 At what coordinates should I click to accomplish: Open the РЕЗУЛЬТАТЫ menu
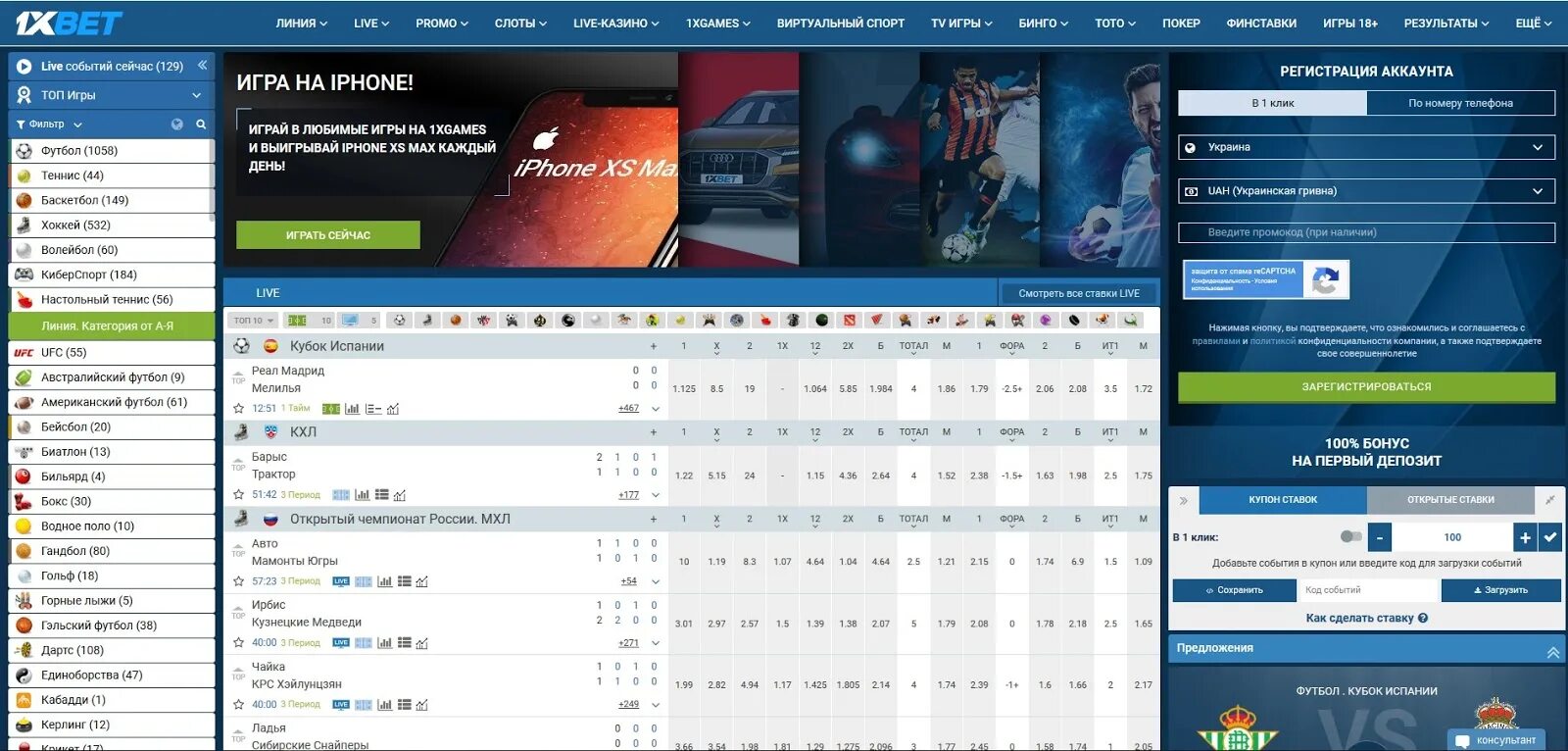[1446, 23]
